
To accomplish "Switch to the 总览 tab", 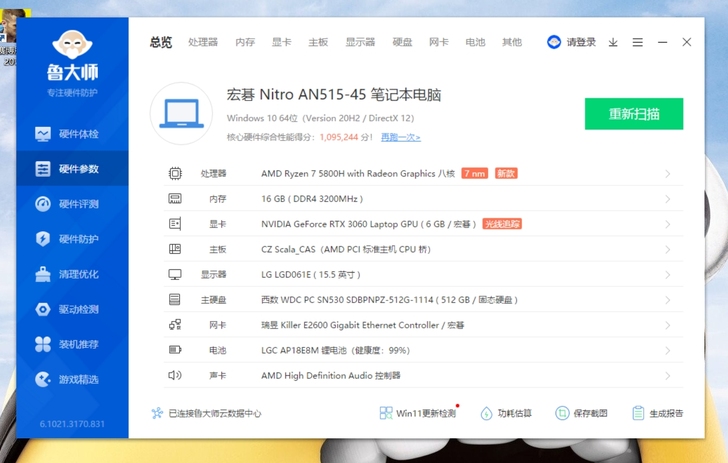I will [161, 42].
